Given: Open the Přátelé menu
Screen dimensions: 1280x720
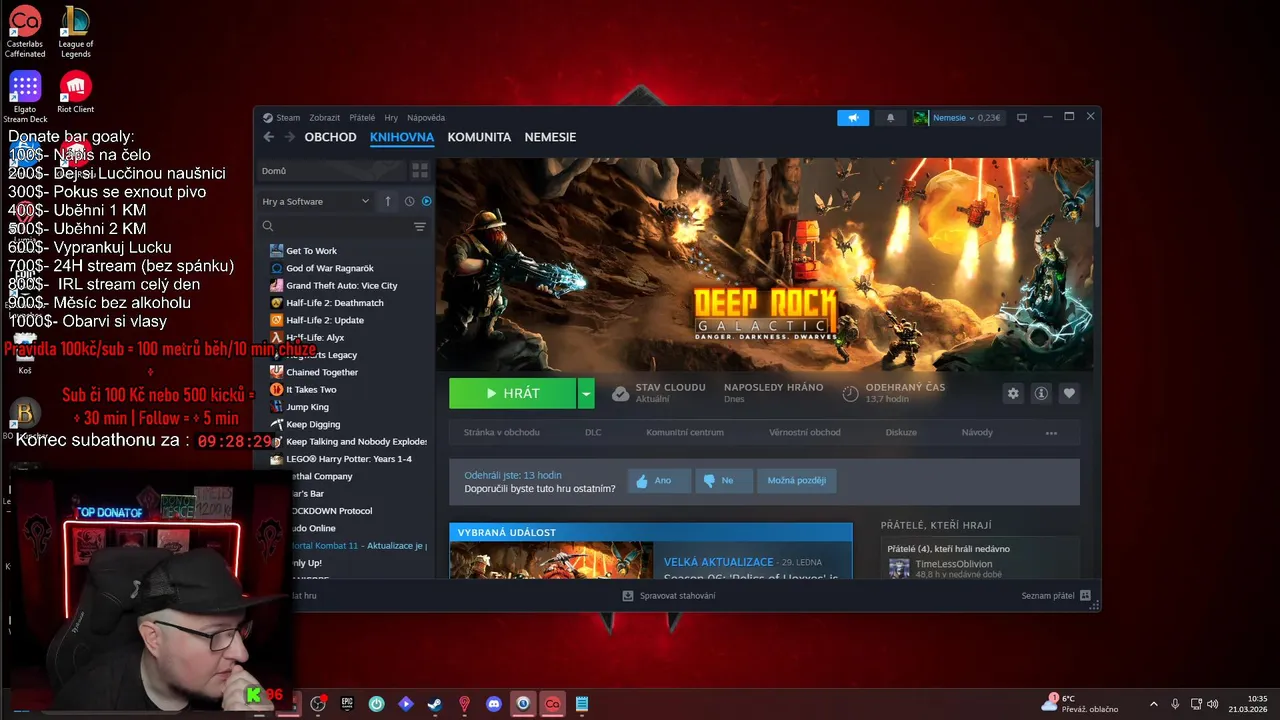Looking at the screenshot, I should (362, 118).
